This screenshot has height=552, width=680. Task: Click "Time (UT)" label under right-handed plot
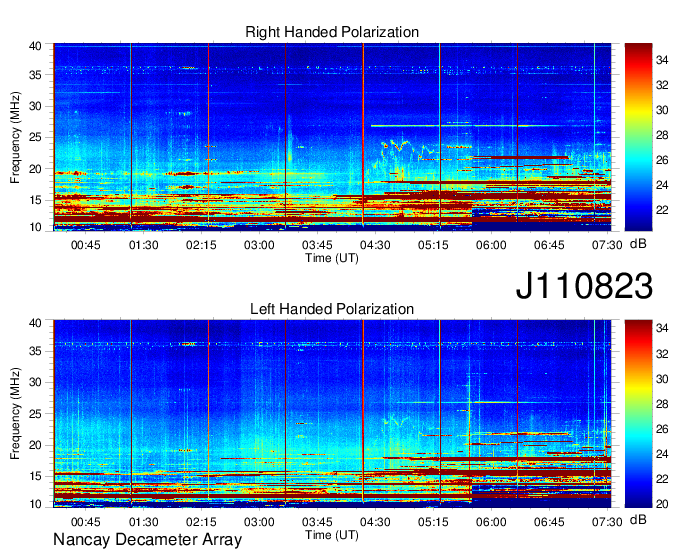tap(332, 258)
